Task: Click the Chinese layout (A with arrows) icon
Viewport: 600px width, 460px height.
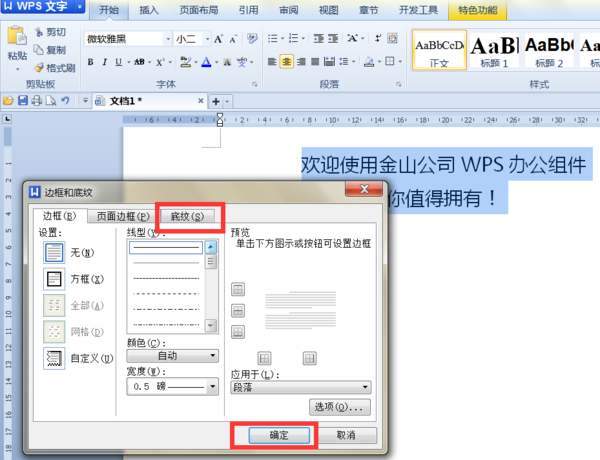Action: coord(352,38)
